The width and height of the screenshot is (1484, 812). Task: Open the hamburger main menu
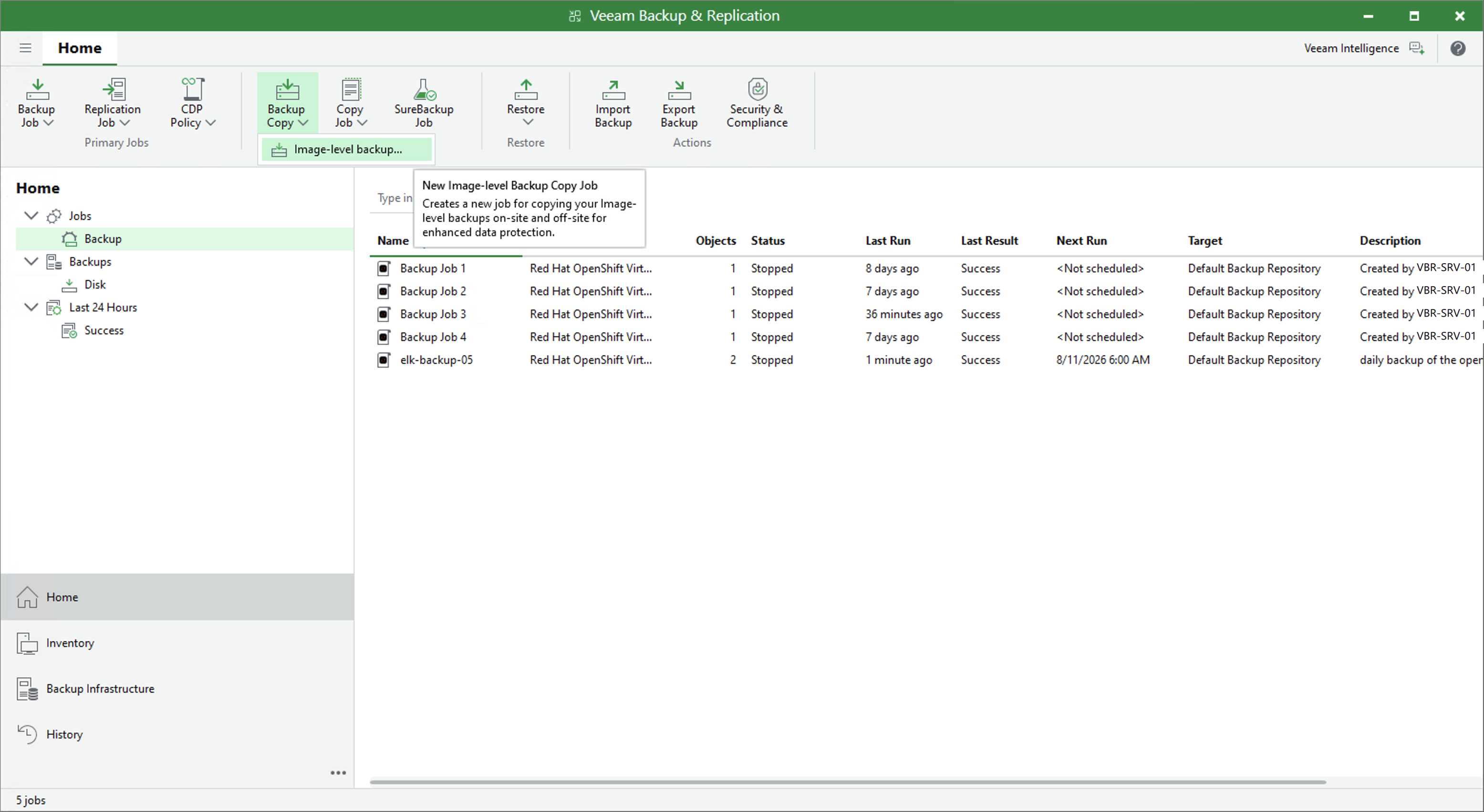pyautogui.click(x=25, y=48)
